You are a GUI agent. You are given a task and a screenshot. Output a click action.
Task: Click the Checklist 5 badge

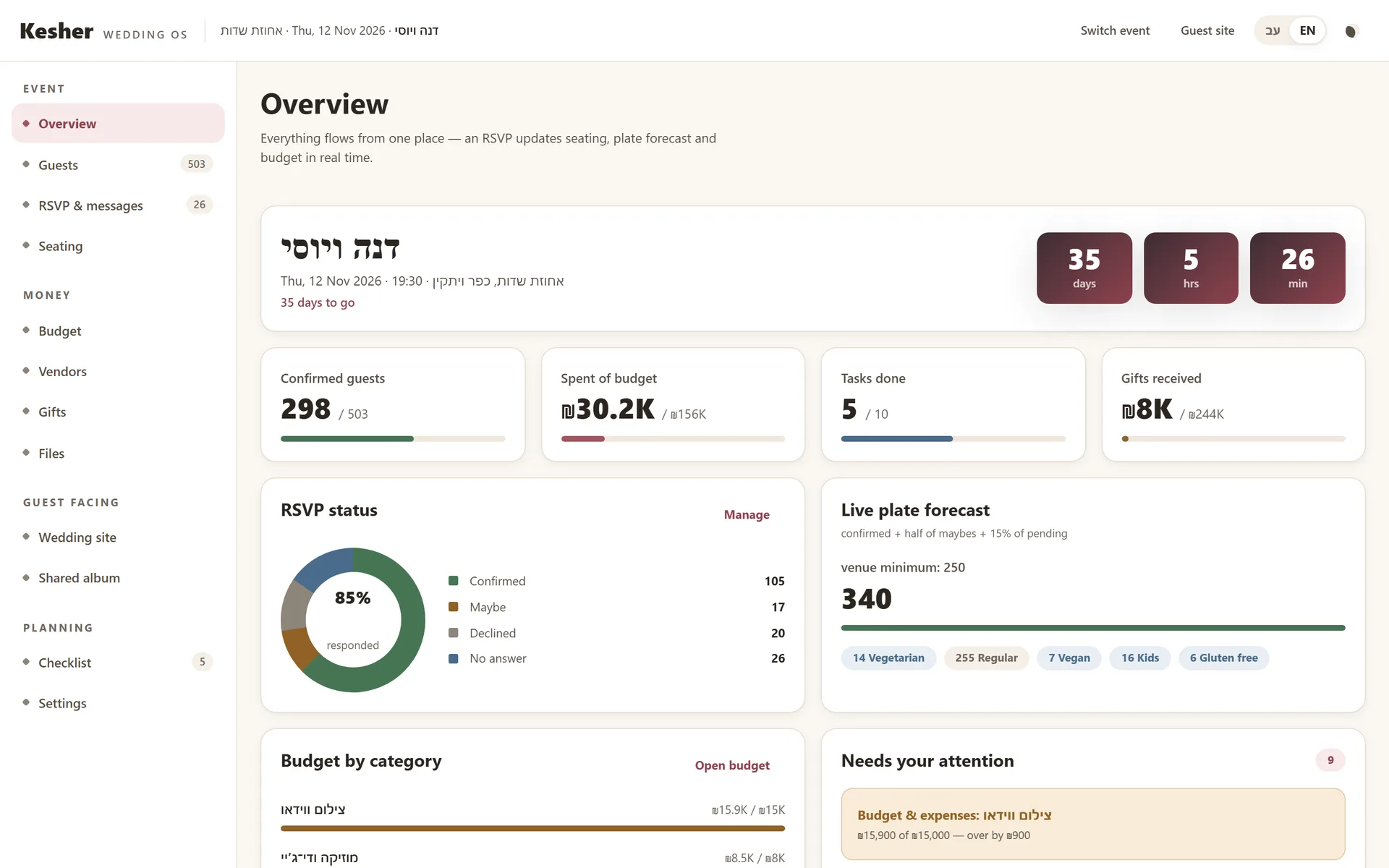[x=202, y=662]
